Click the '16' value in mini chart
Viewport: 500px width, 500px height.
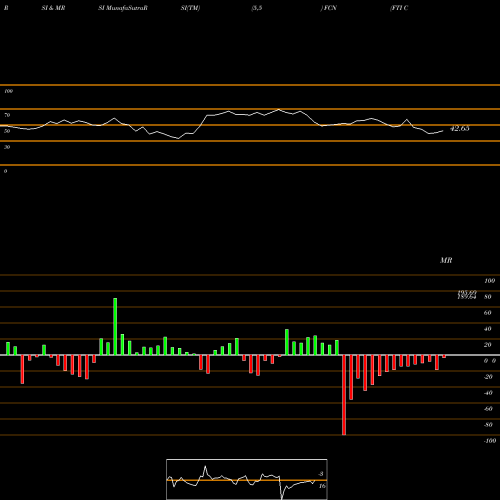[322, 486]
